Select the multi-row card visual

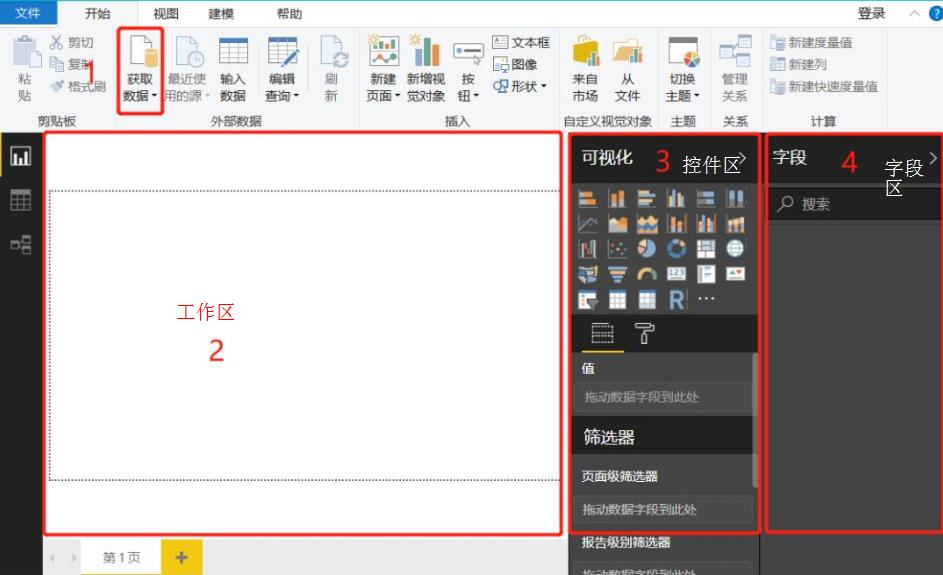pos(705,274)
